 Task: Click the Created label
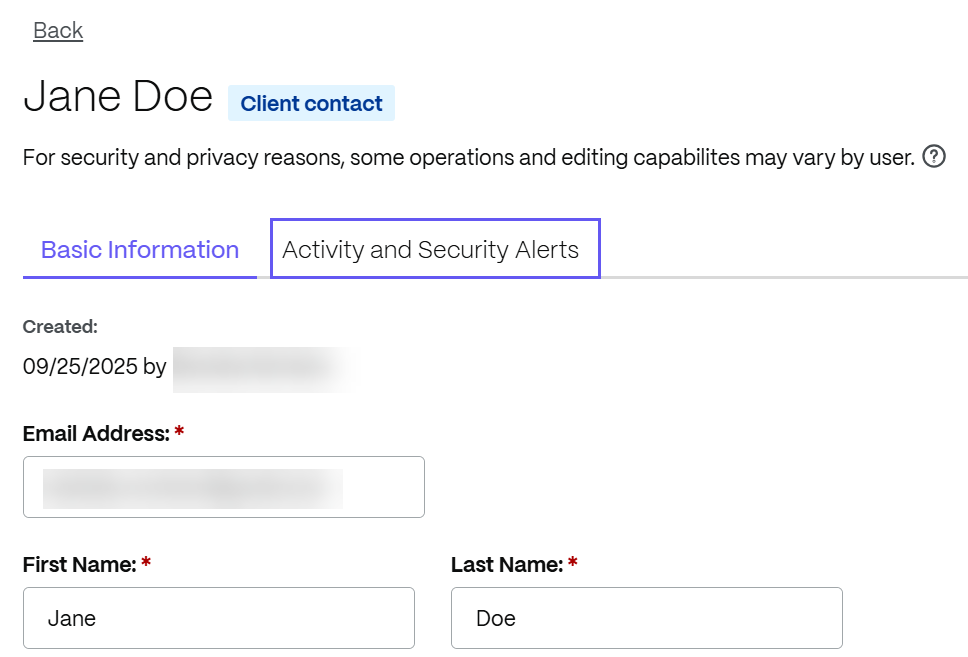point(60,326)
